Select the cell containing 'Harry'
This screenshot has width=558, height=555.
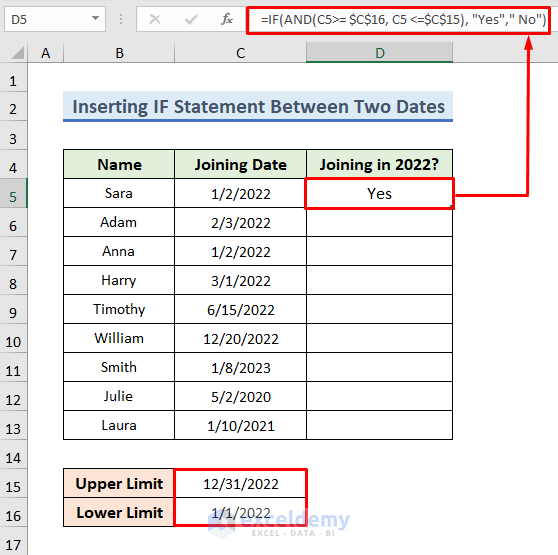pos(119,280)
